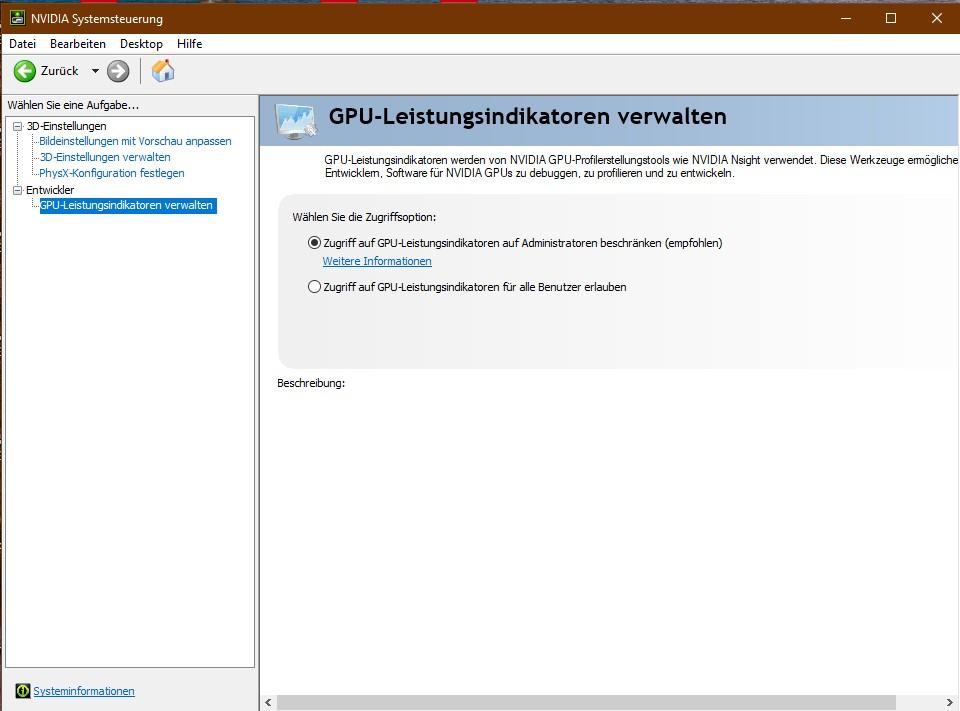This screenshot has width=960, height=711.
Task: Click the Entwickler category label
Action: click(50, 190)
